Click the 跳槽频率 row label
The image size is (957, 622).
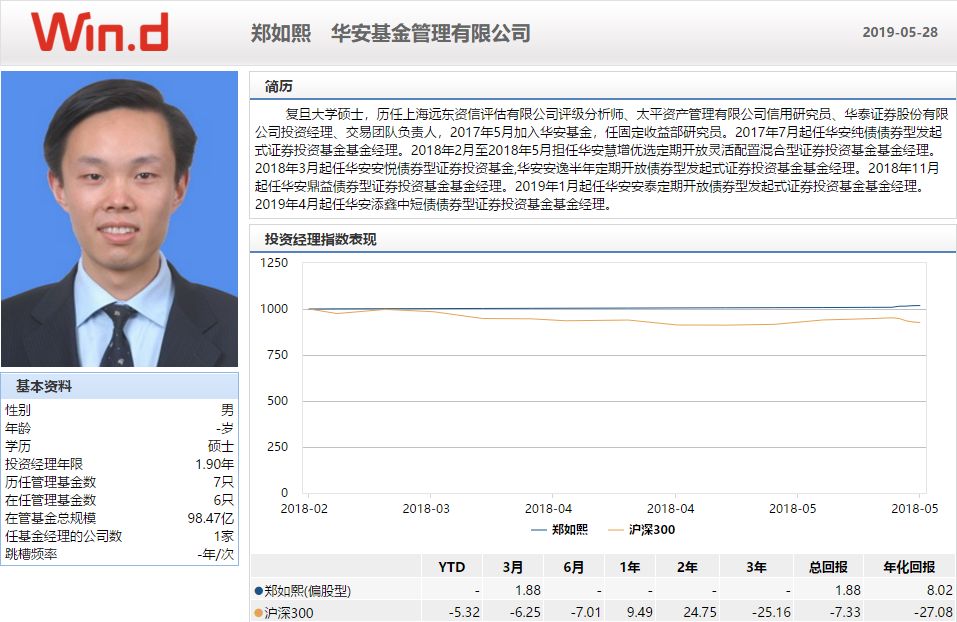pos(31,554)
